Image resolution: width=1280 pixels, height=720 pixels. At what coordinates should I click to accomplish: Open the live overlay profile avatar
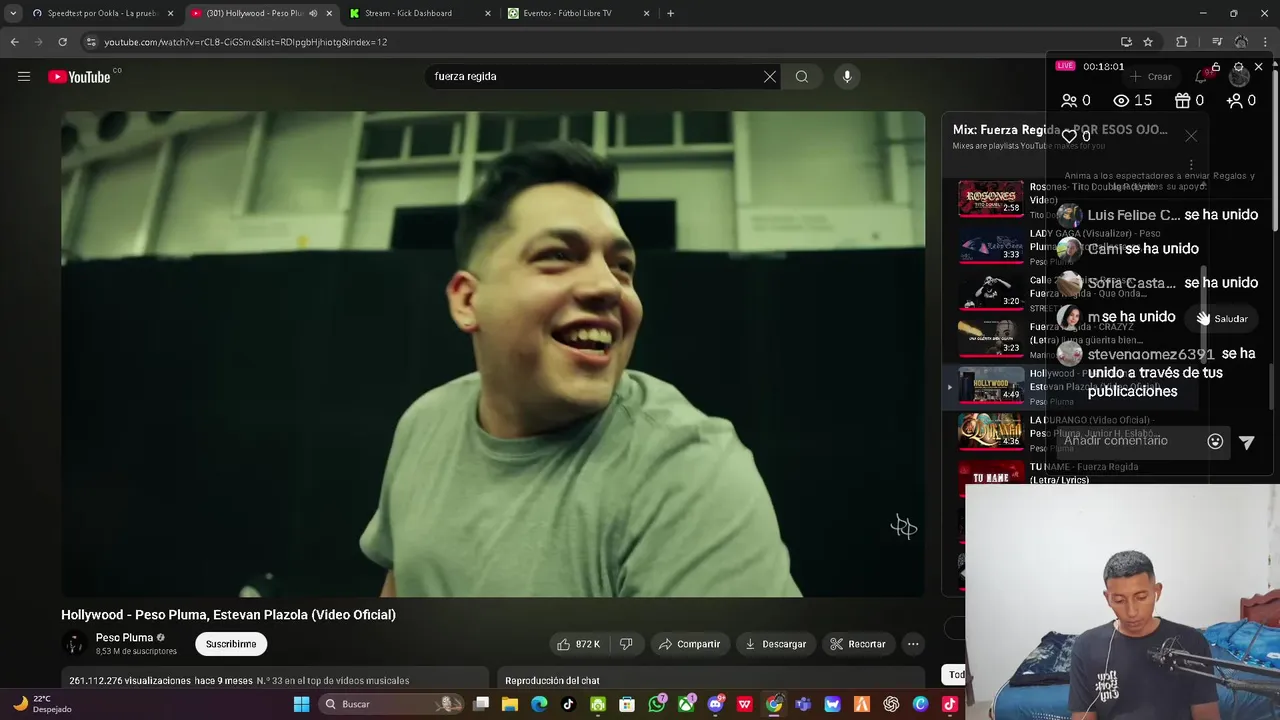click(x=1239, y=77)
